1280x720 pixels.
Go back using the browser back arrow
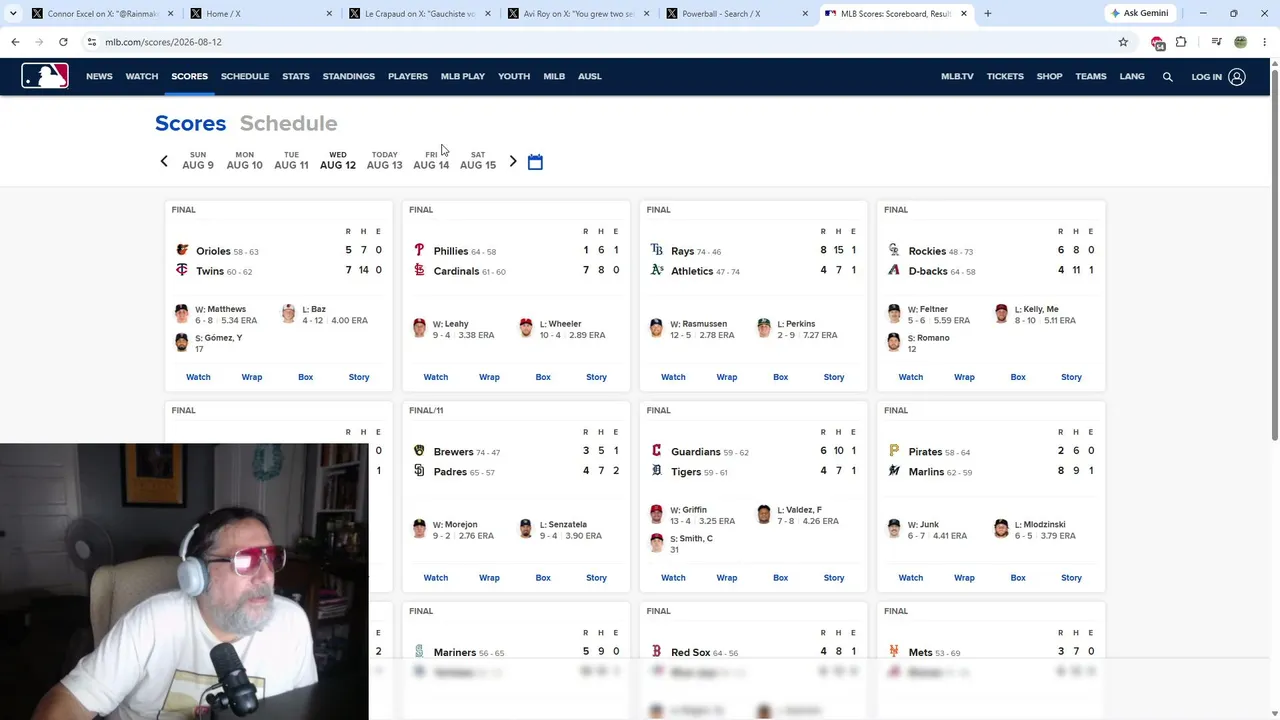(15, 42)
